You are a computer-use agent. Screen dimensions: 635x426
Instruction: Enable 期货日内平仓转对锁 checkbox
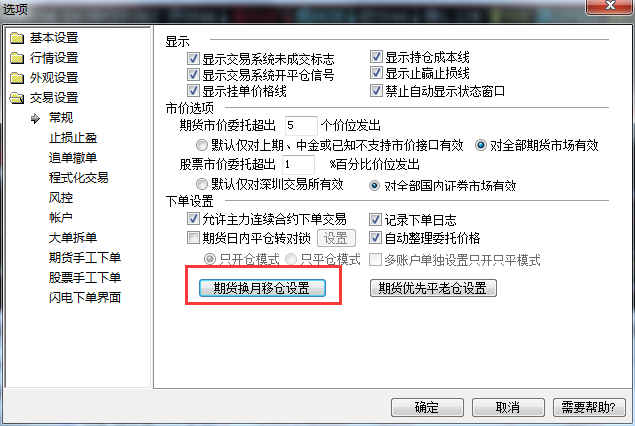193,237
